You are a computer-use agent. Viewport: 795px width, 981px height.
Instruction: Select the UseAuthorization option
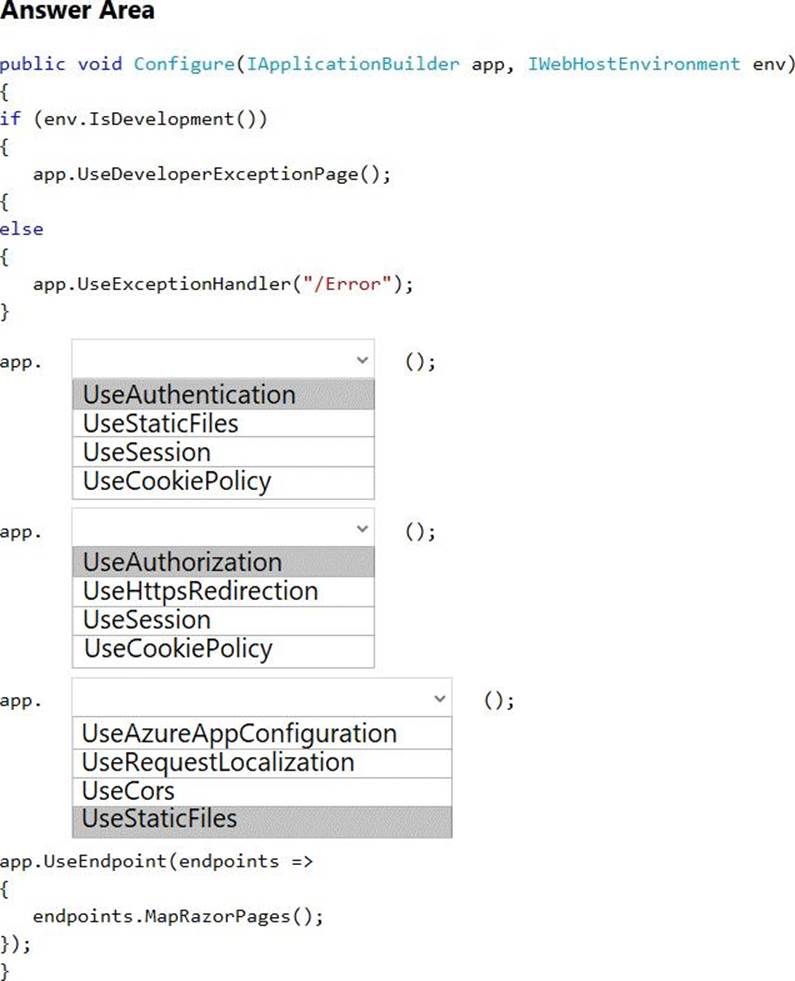tap(182, 562)
